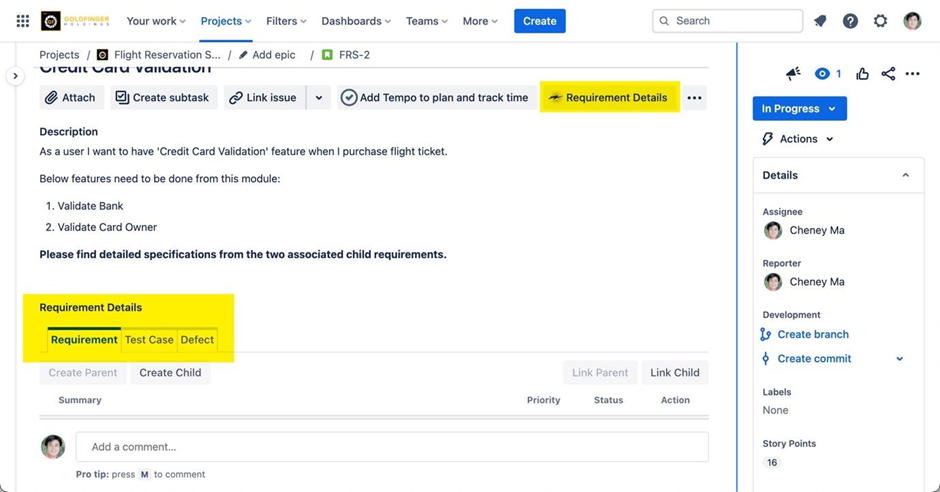Click the Create Child button
Image resolution: width=940 pixels, height=492 pixels.
coord(170,373)
